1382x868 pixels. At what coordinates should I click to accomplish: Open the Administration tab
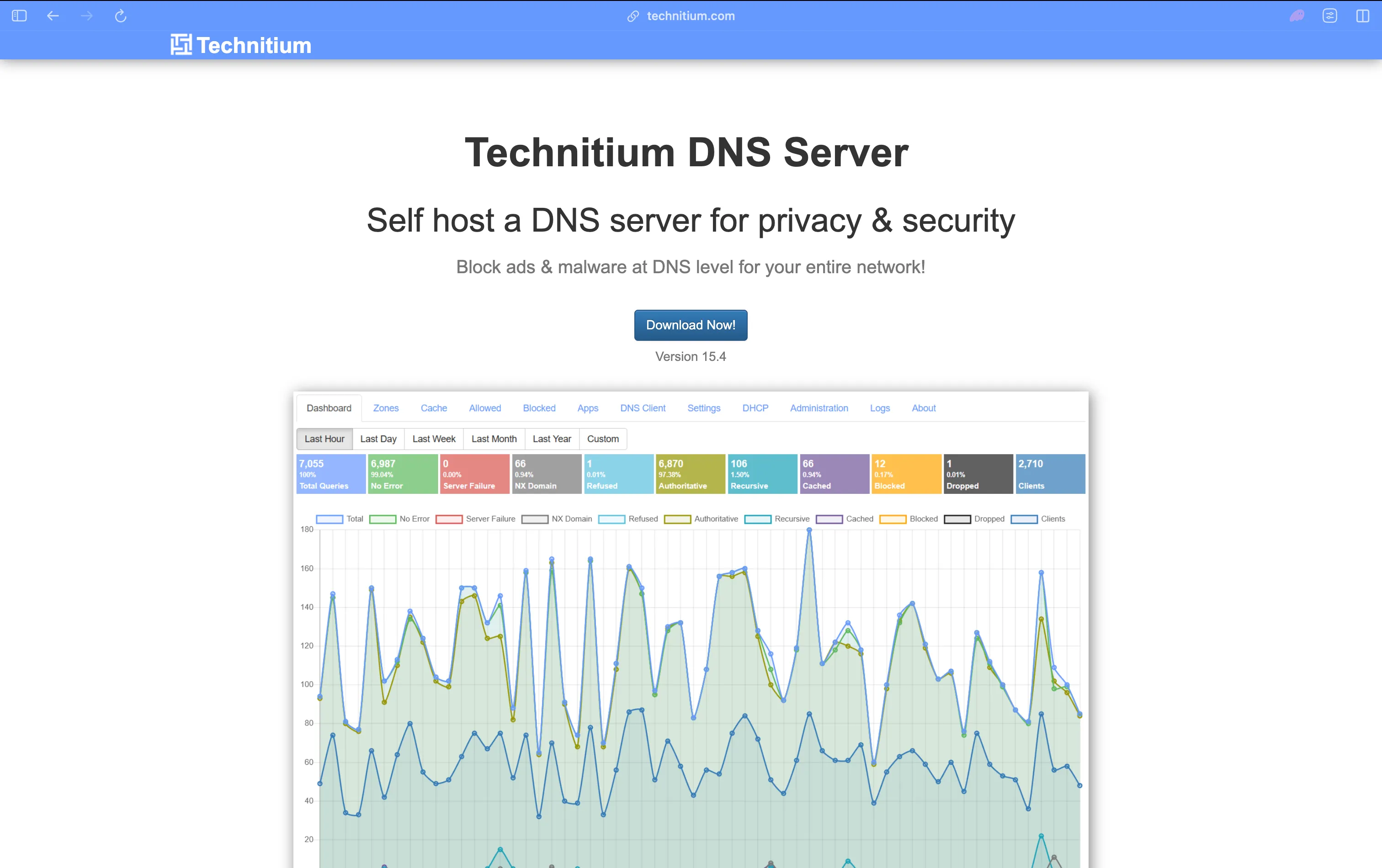pos(819,408)
